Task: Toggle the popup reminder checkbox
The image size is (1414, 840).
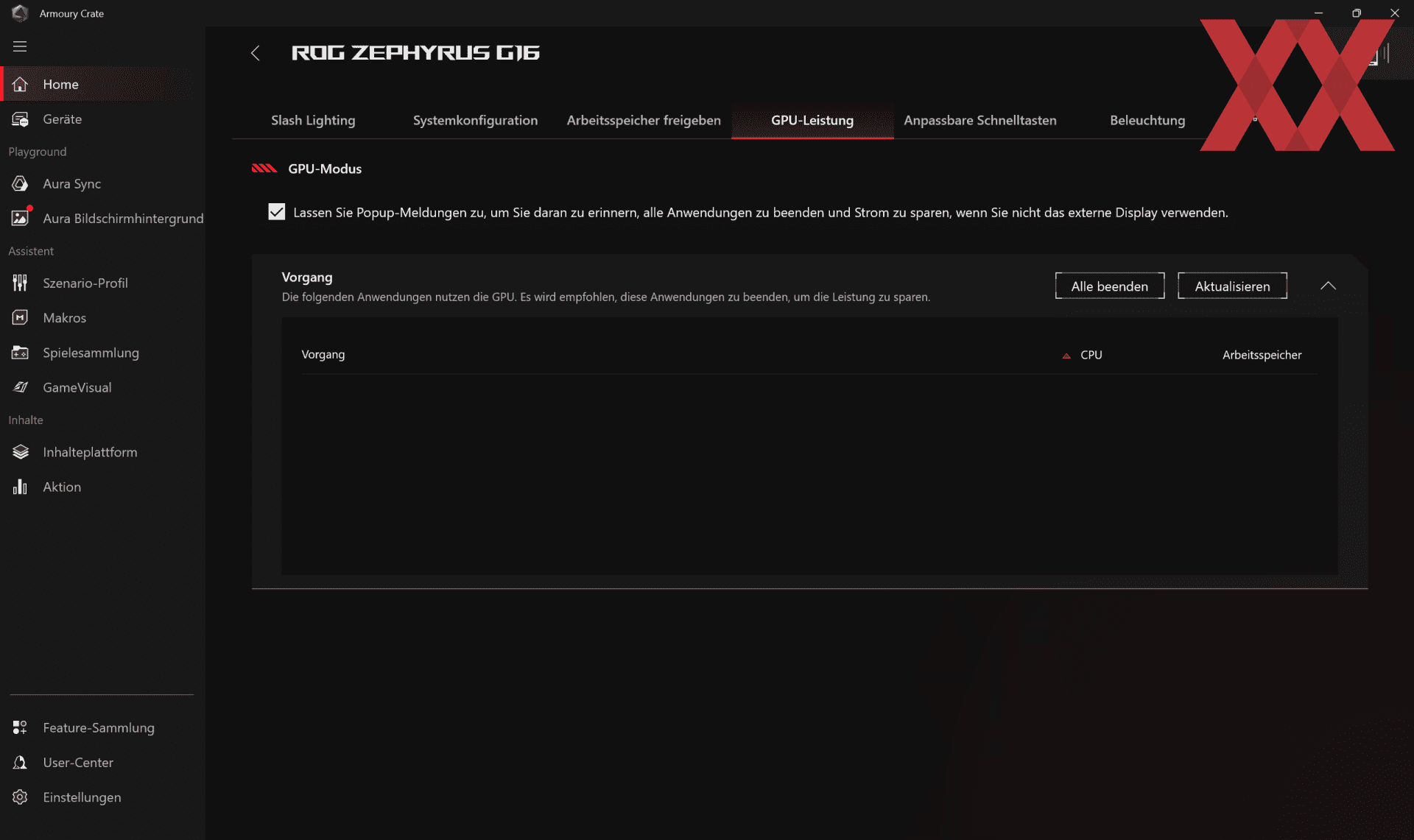Action: (x=276, y=212)
